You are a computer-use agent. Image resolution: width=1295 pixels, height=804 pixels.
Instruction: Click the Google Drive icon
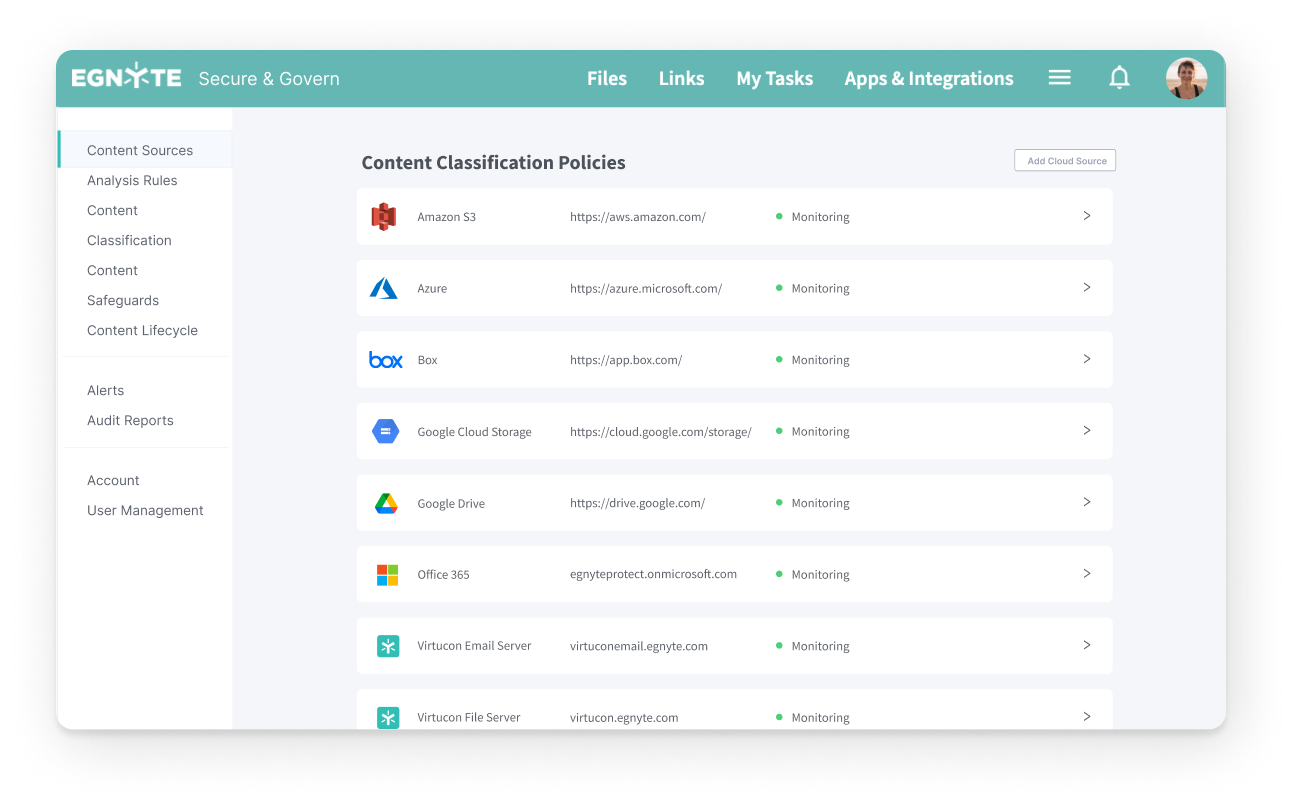pyautogui.click(x=386, y=503)
